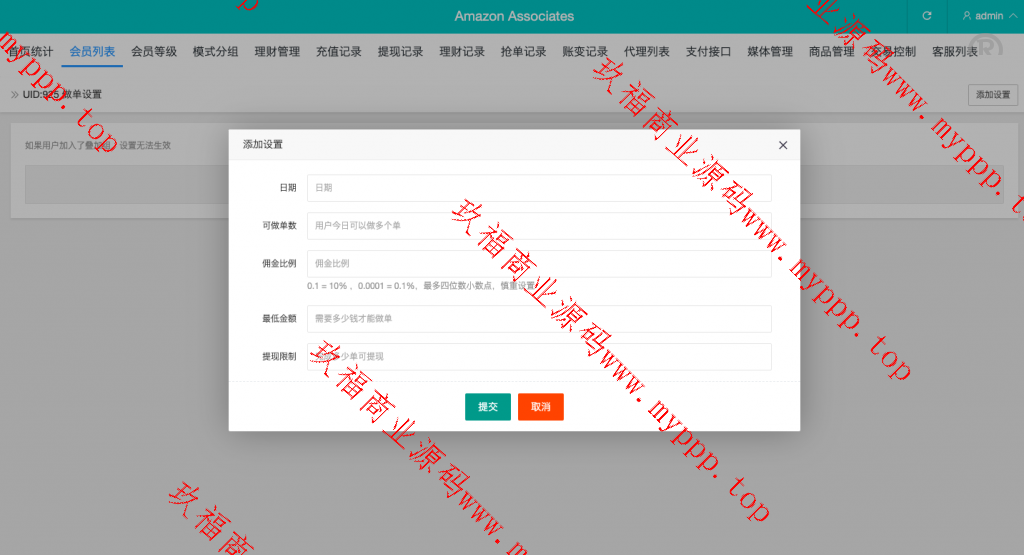Viewport: 1024px width, 555px height.
Task: Navigate to 代理列表 menu item
Action: 647,52
